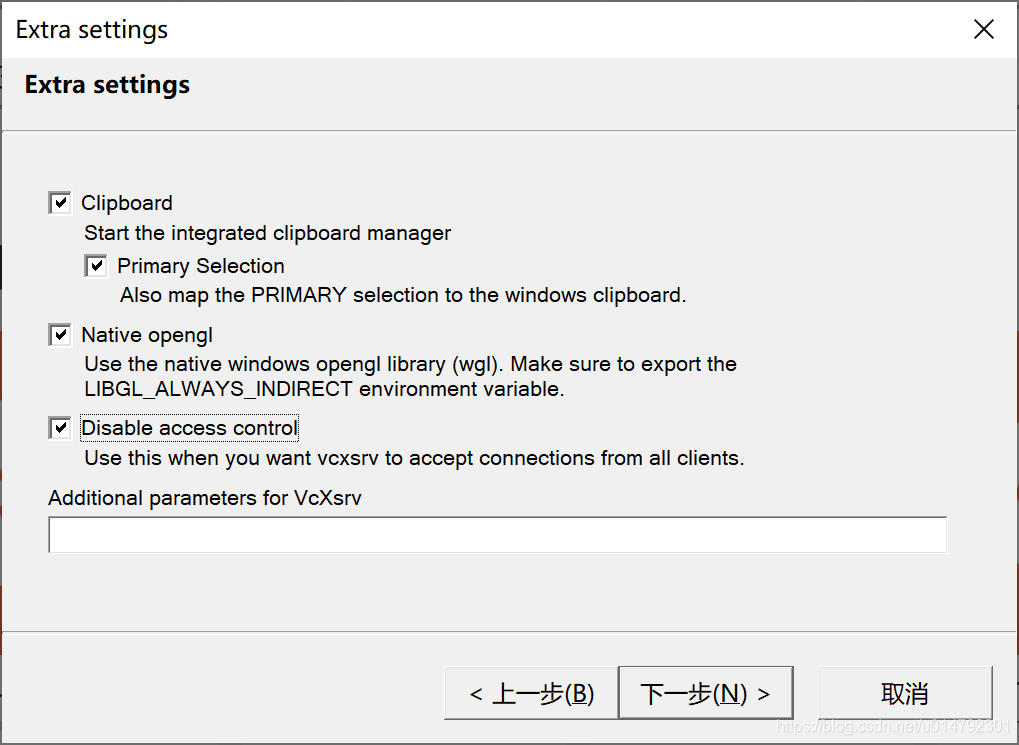Disable the Native opengl checkbox
This screenshot has height=745, width=1019.
pyautogui.click(x=60, y=335)
